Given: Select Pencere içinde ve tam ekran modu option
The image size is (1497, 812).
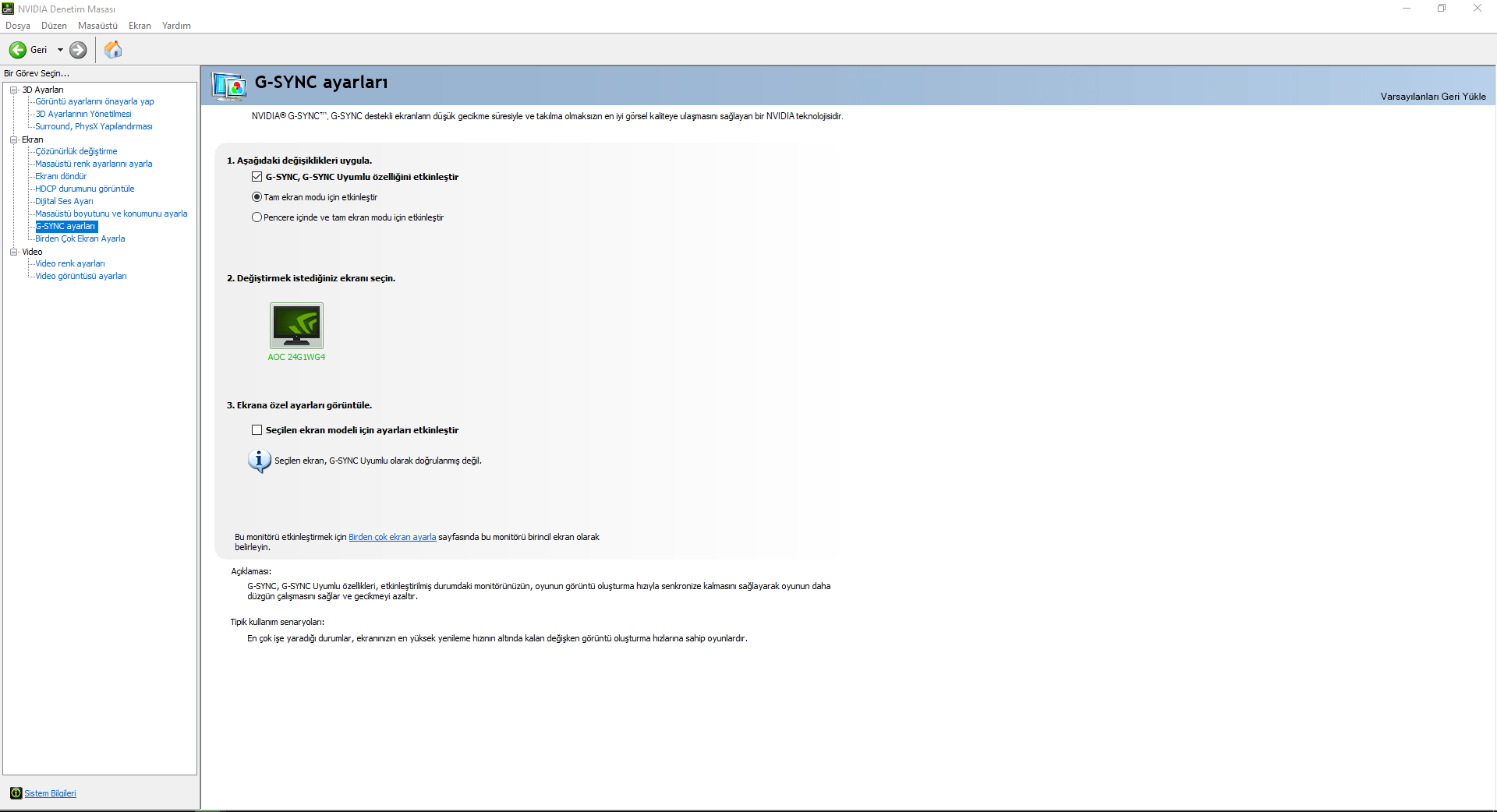Looking at the screenshot, I should tap(257, 217).
